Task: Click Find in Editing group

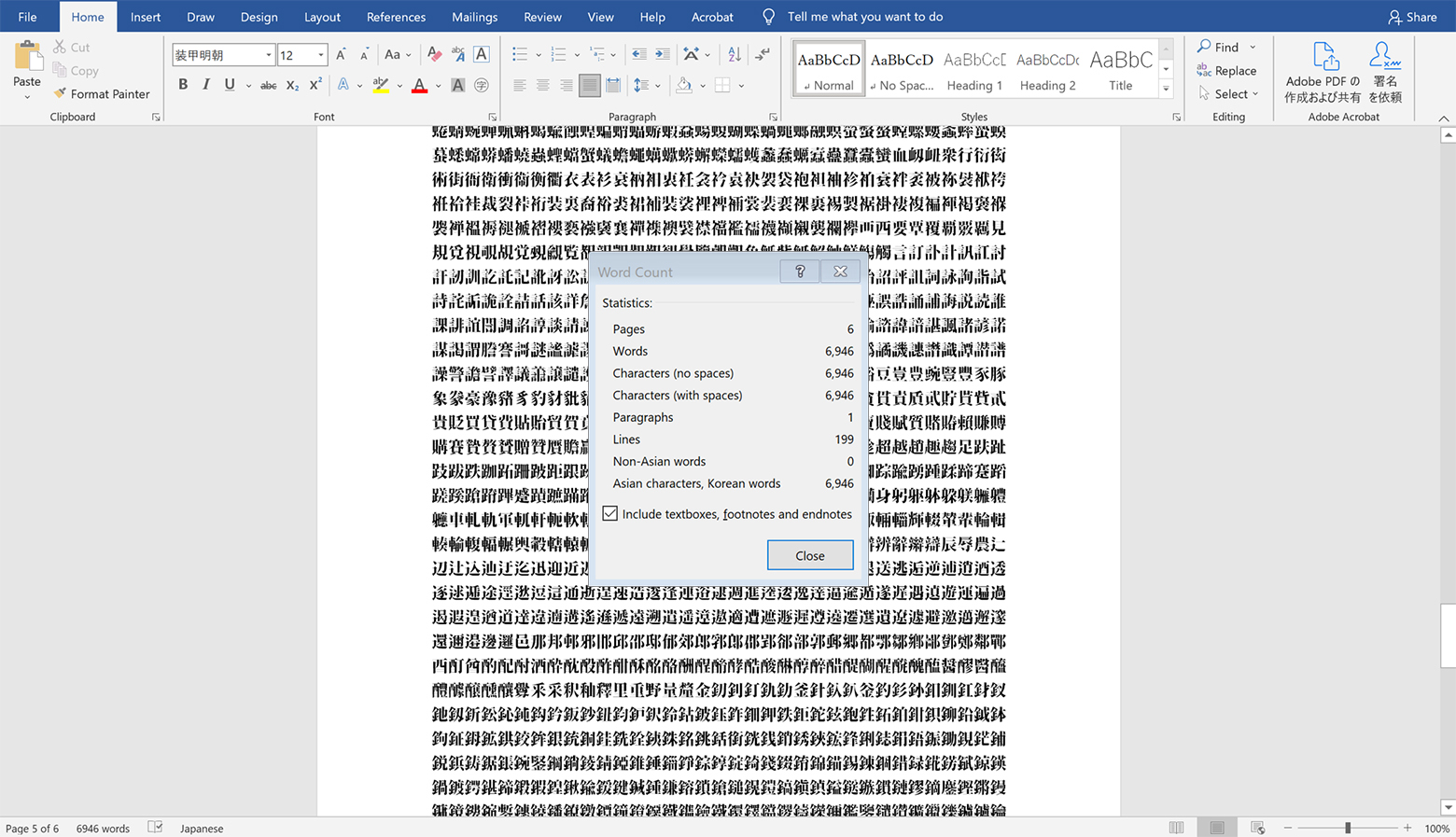Action: pyautogui.click(x=1218, y=47)
